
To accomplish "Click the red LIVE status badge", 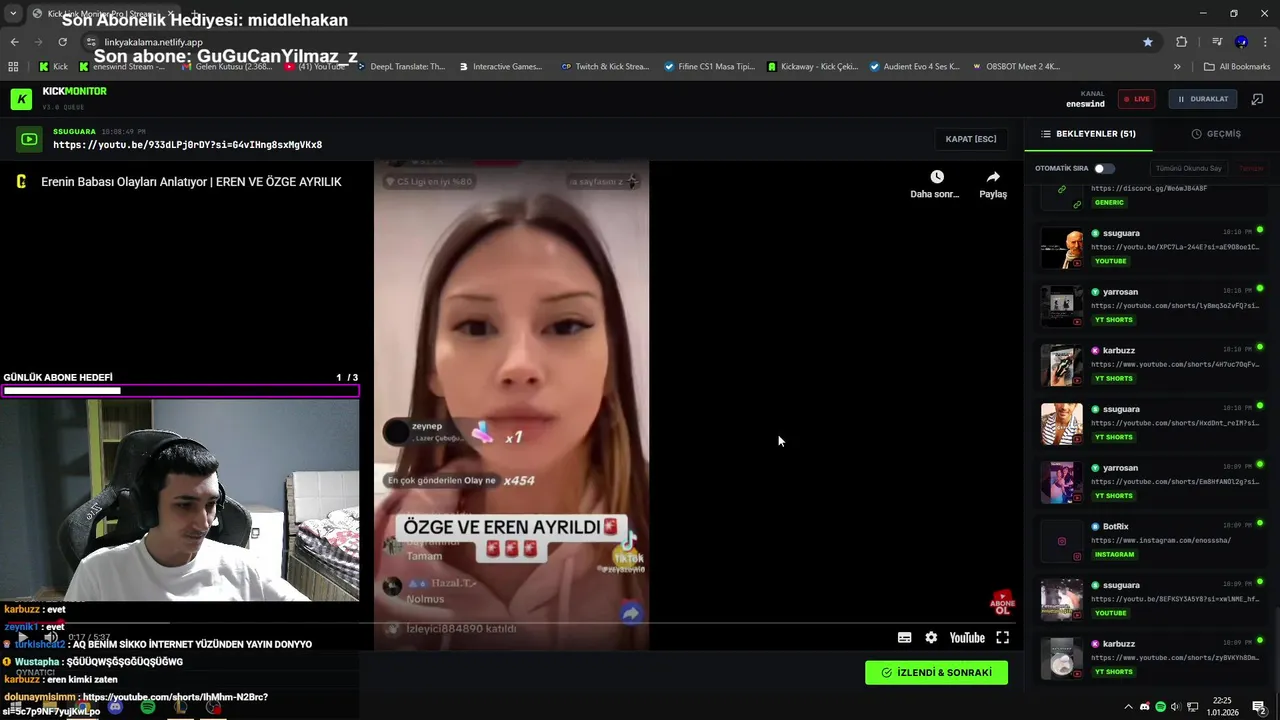I will coord(1136,99).
